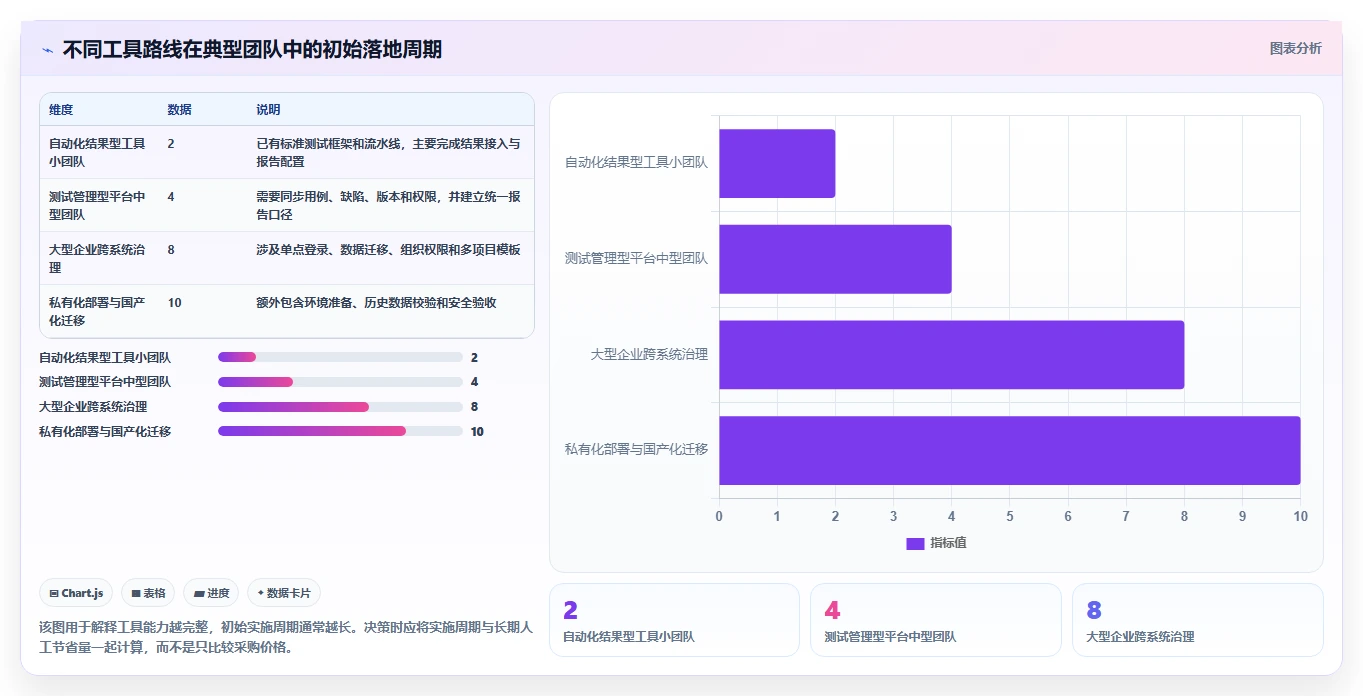Click the 测试管理型平台中型团队 progress bar

click(x=340, y=382)
